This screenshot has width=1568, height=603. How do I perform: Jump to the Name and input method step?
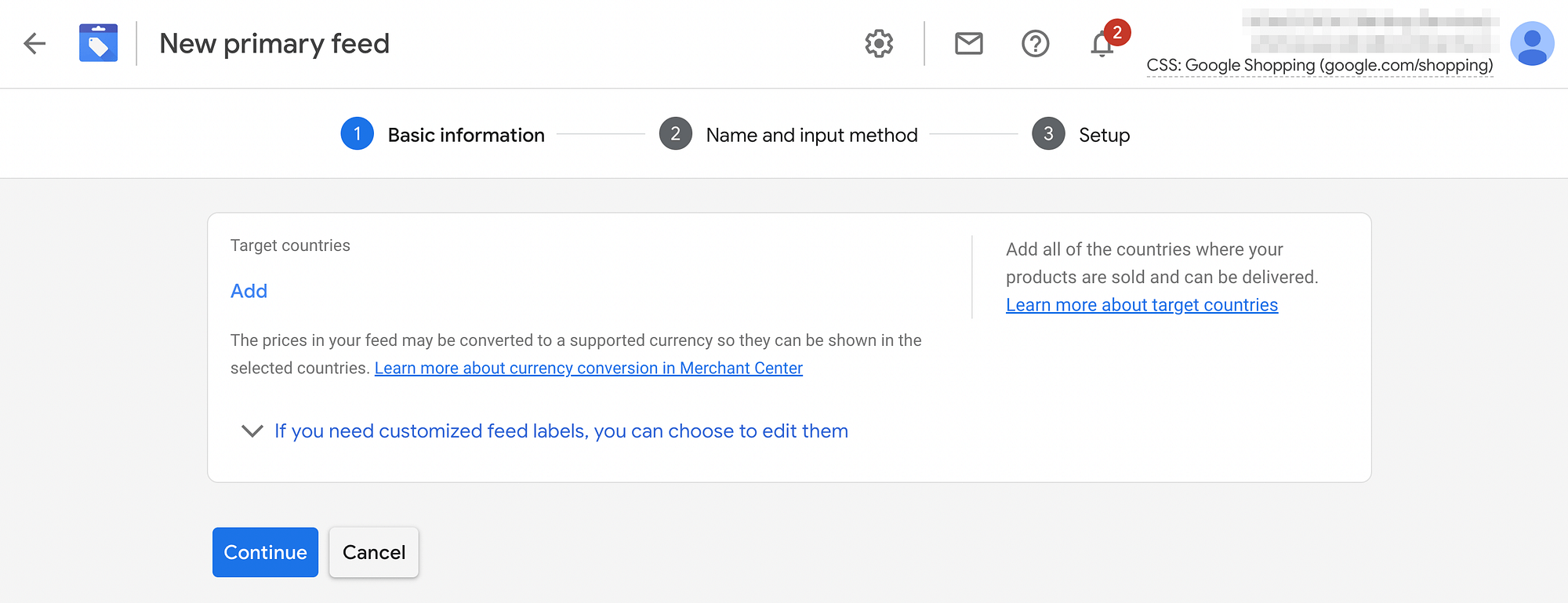coord(811,134)
